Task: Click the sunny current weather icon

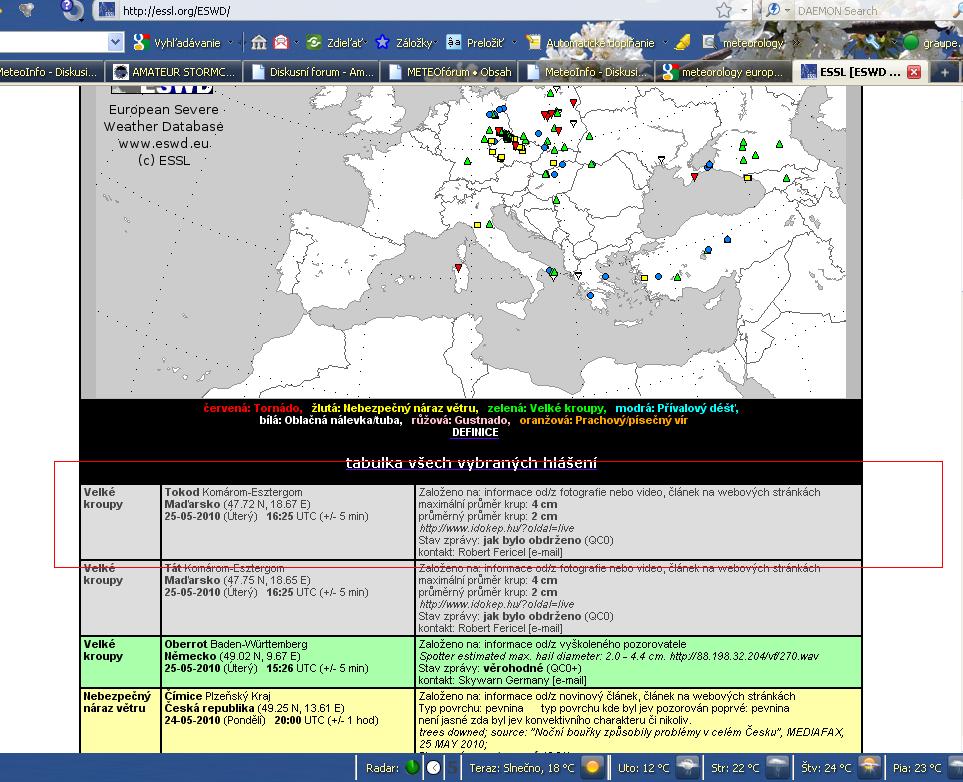Action: coord(593,767)
